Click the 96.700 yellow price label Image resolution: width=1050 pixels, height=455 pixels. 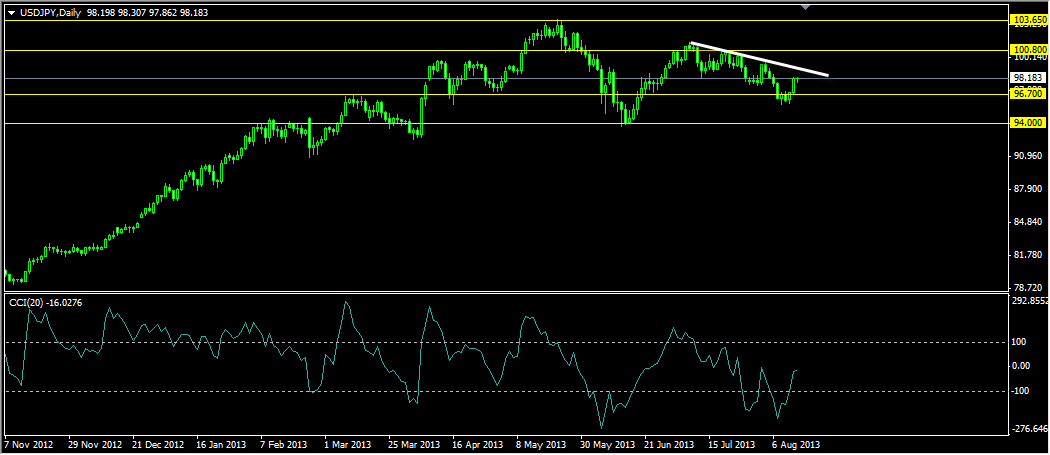[1029, 94]
